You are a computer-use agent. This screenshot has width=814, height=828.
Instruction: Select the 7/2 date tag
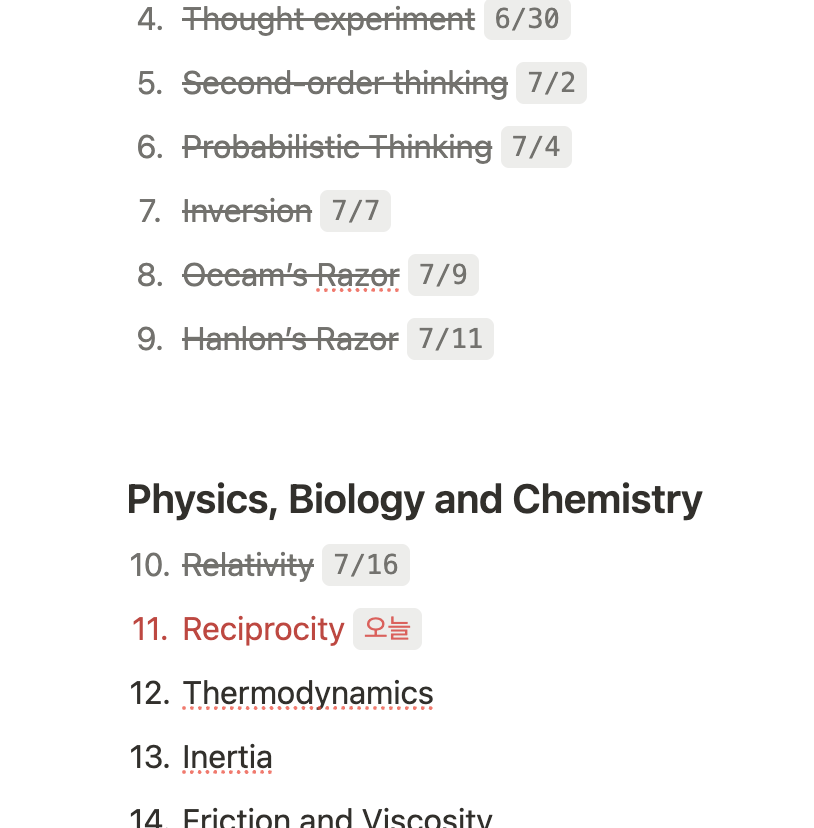[x=551, y=83]
